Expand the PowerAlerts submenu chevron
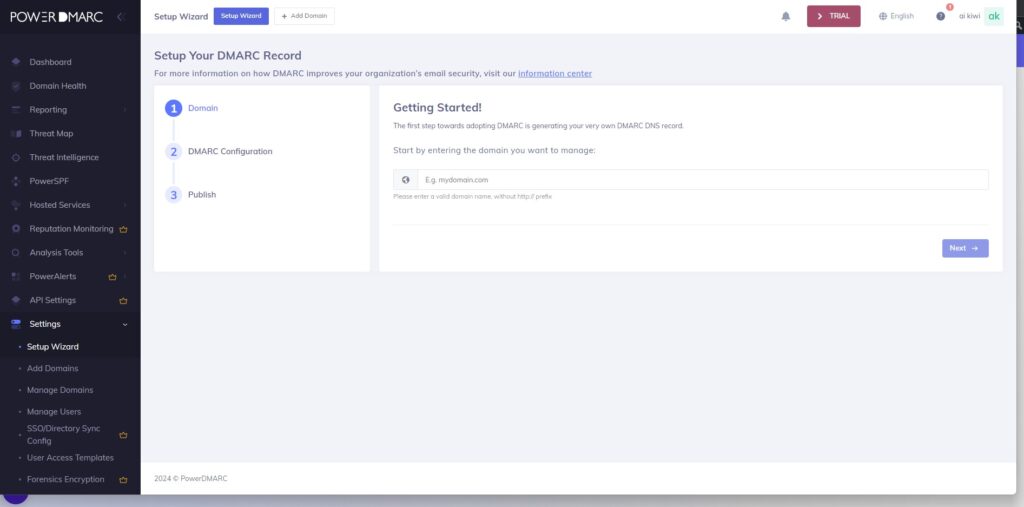Image resolution: width=1024 pixels, height=507 pixels. coord(125,276)
